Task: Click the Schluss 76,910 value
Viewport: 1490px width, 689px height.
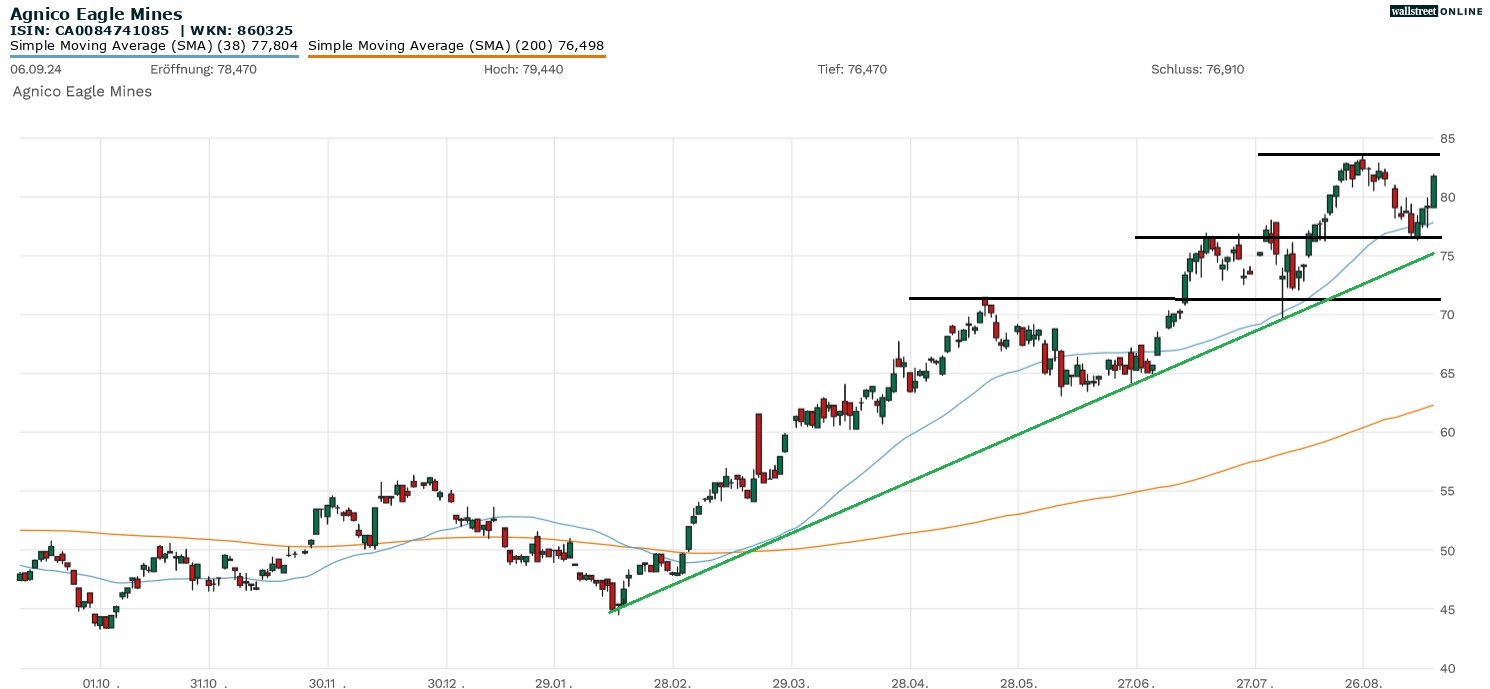Action: coord(1197,69)
